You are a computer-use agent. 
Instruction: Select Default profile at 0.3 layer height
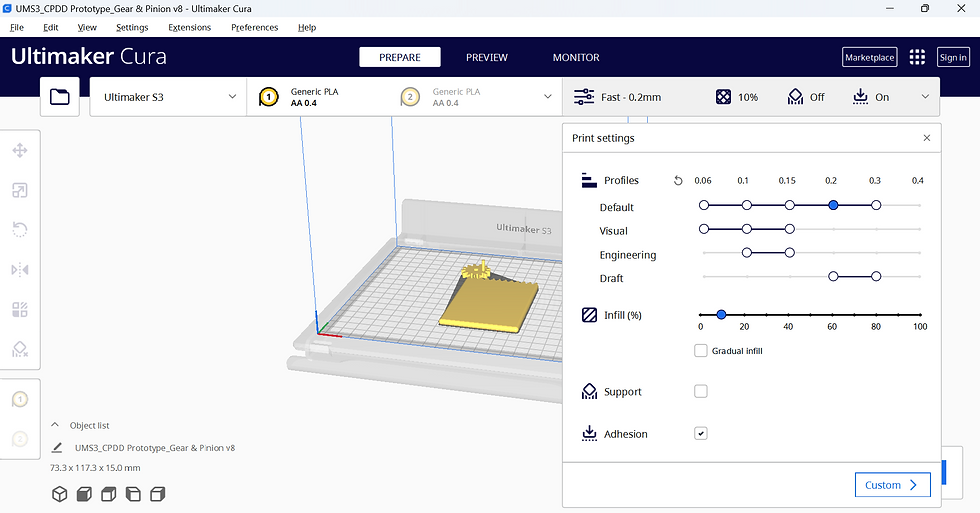click(876, 205)
